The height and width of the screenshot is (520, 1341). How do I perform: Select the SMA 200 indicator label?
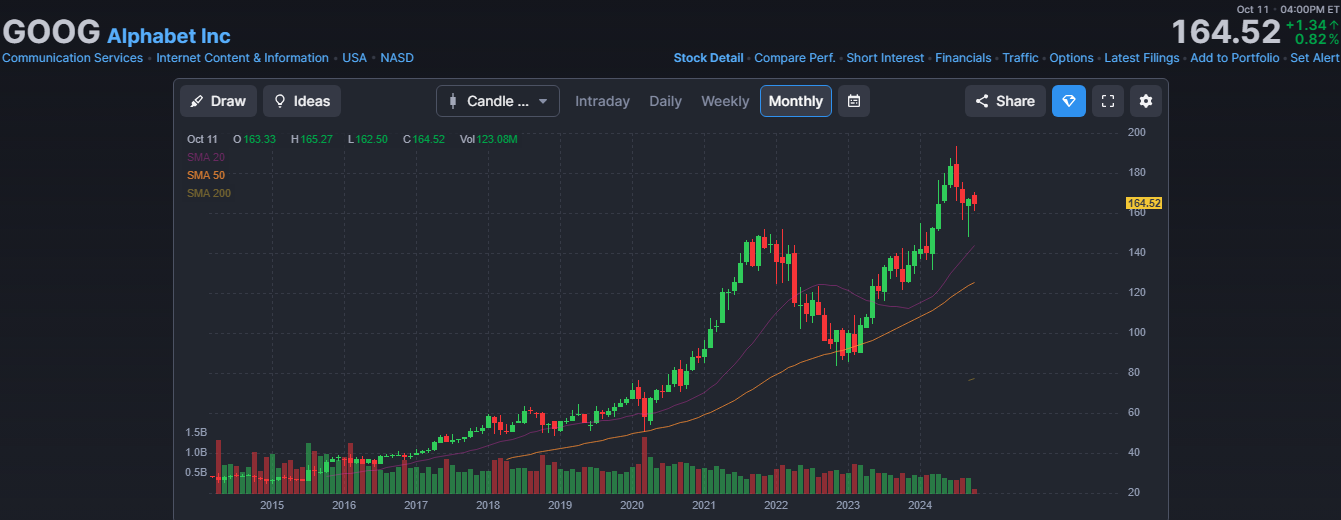coord(209,193)
